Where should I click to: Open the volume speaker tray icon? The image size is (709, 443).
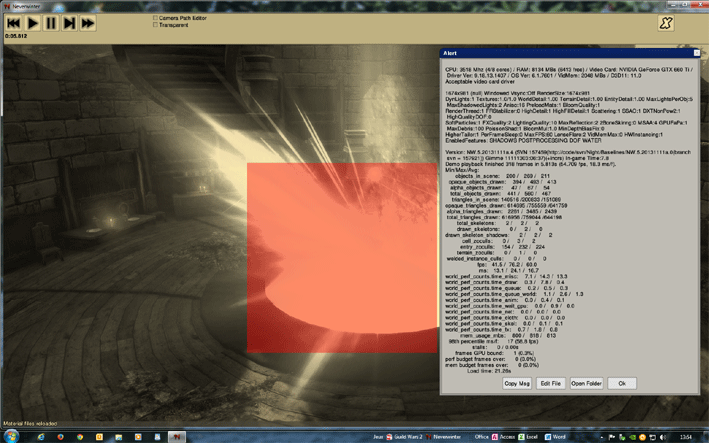(x=662, y=437)
